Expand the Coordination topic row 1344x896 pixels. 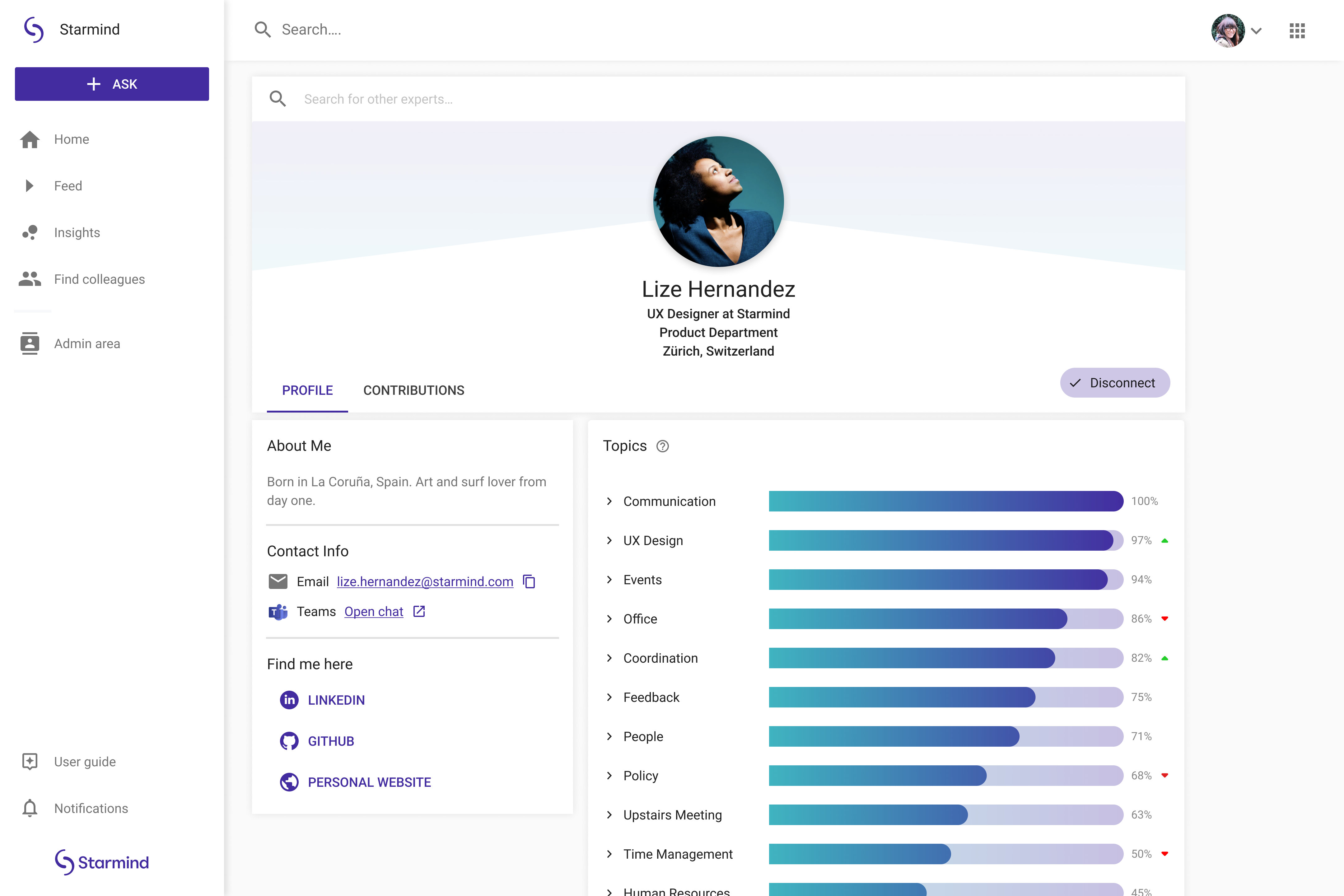click(610, 658)
